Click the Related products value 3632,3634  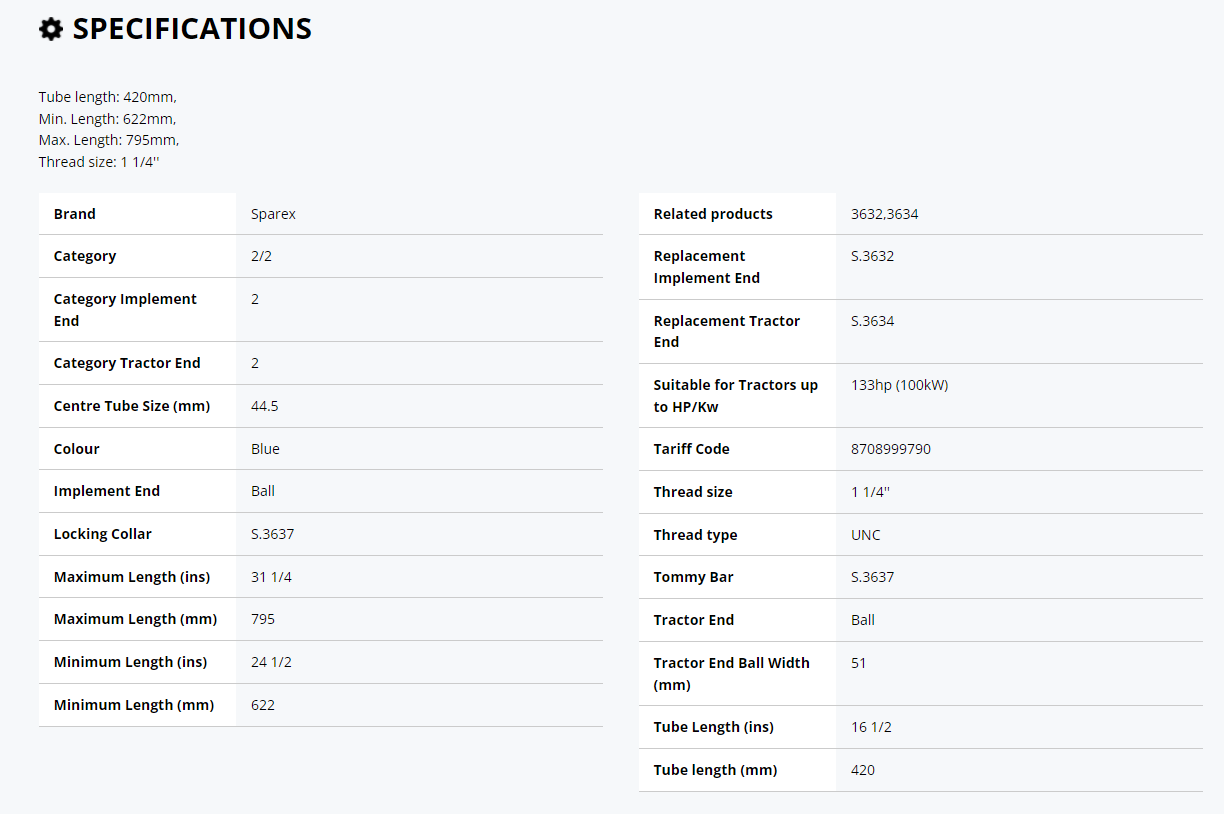[x=884, y=214]
